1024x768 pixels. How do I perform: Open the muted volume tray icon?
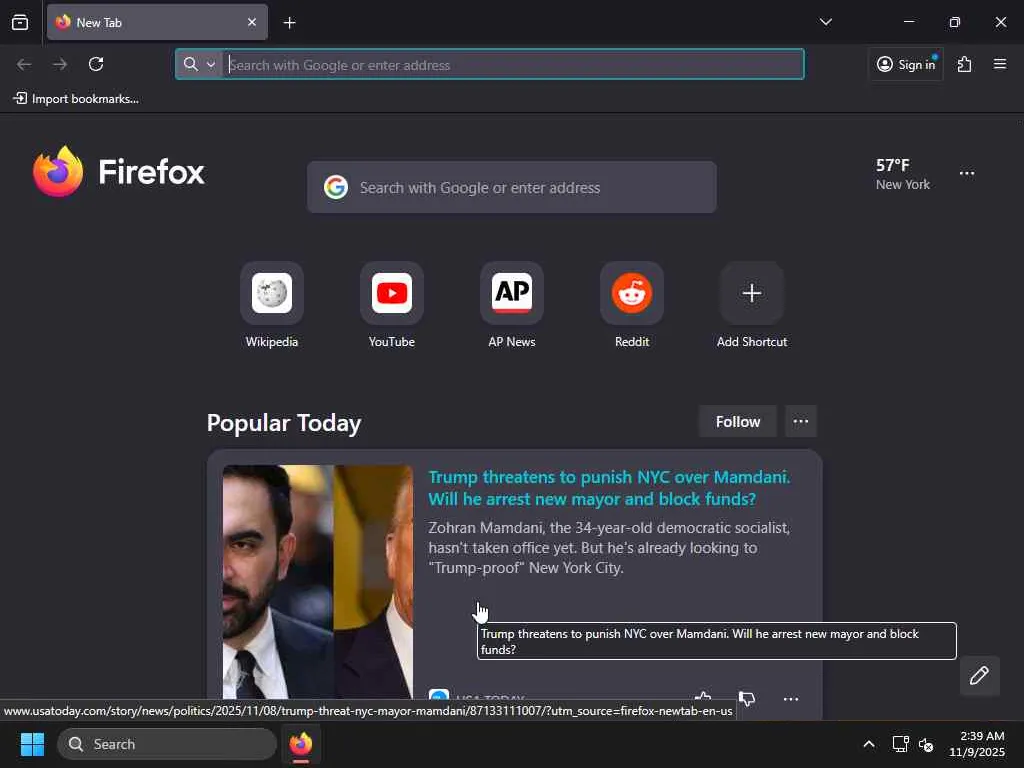pyautogui.click(x=925, y=744)
